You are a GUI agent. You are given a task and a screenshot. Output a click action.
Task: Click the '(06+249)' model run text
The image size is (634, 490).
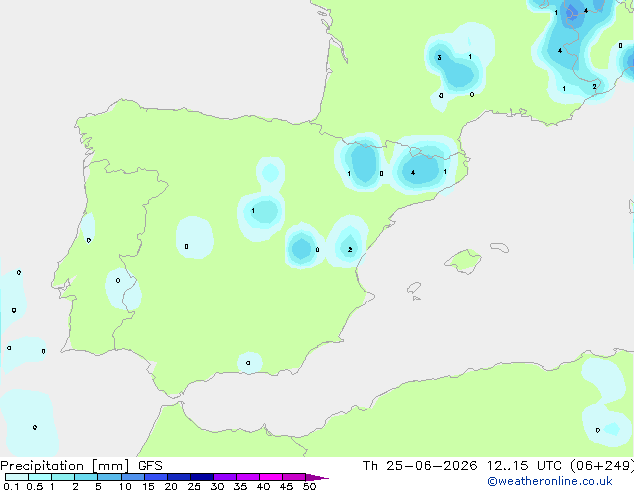602,466
